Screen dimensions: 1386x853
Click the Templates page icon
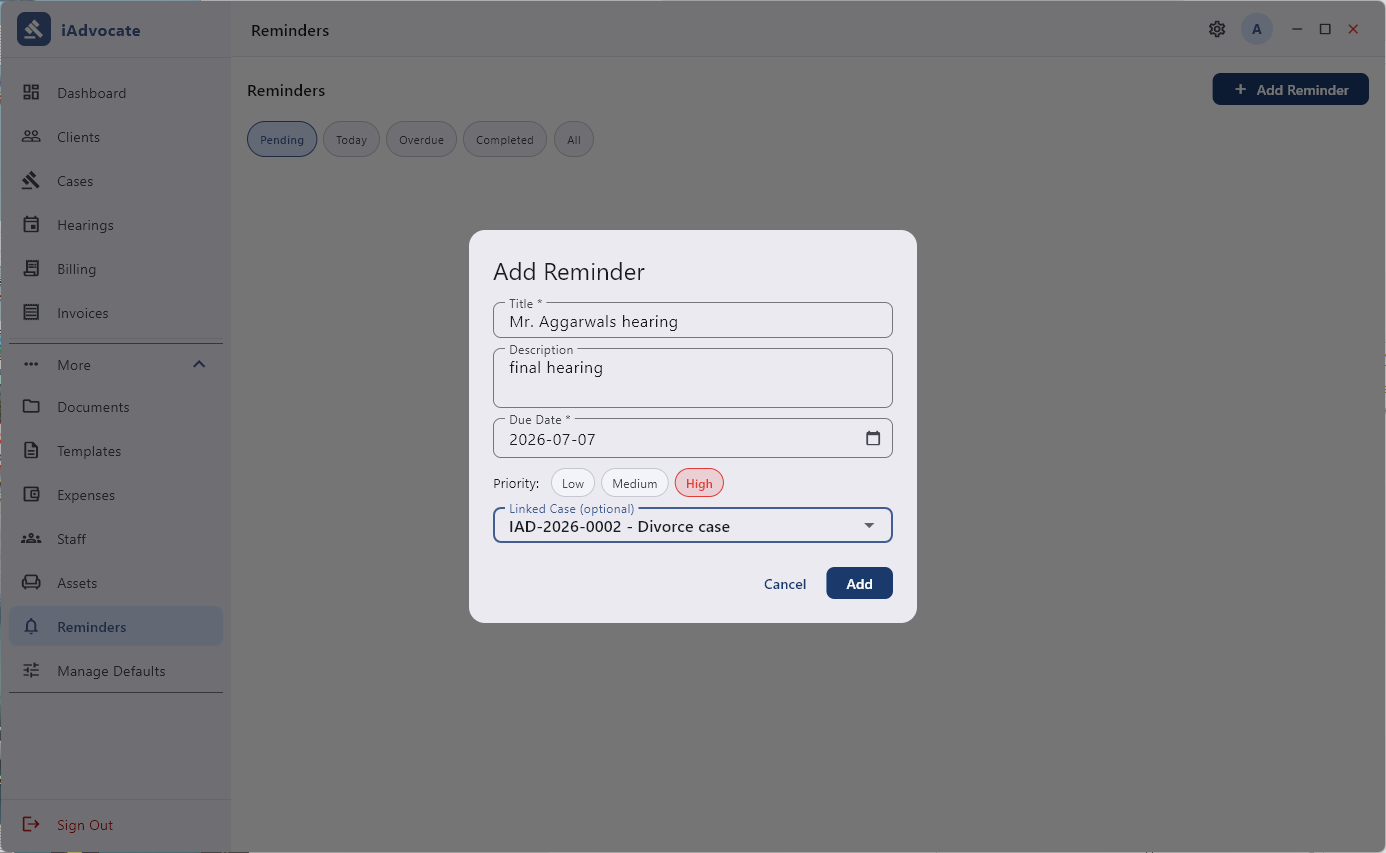point(31,450)
